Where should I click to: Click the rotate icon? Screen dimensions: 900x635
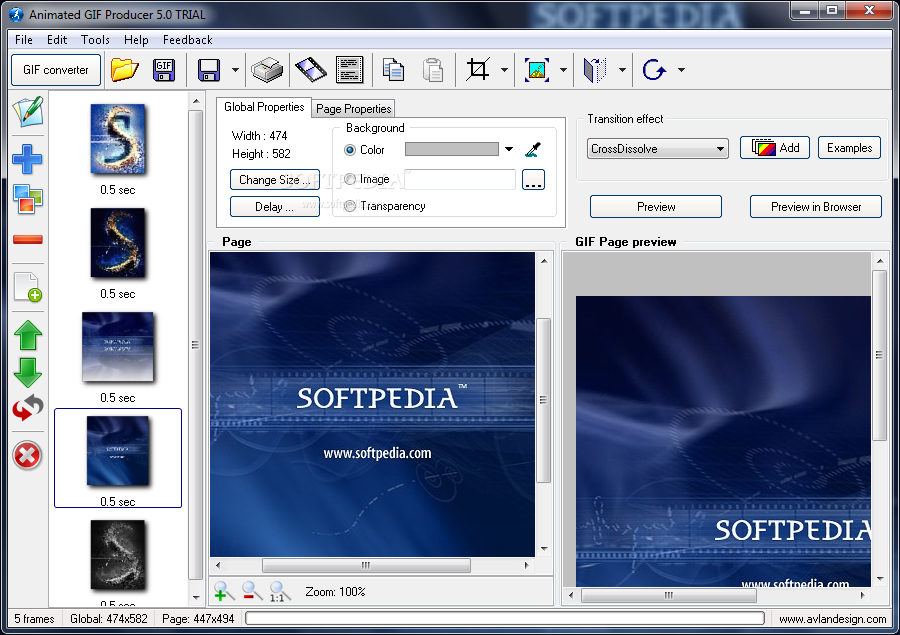654,70
